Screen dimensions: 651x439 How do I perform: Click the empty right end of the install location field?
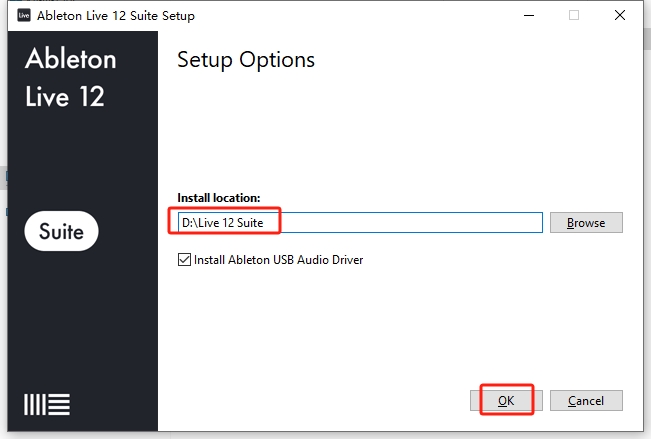480,222
